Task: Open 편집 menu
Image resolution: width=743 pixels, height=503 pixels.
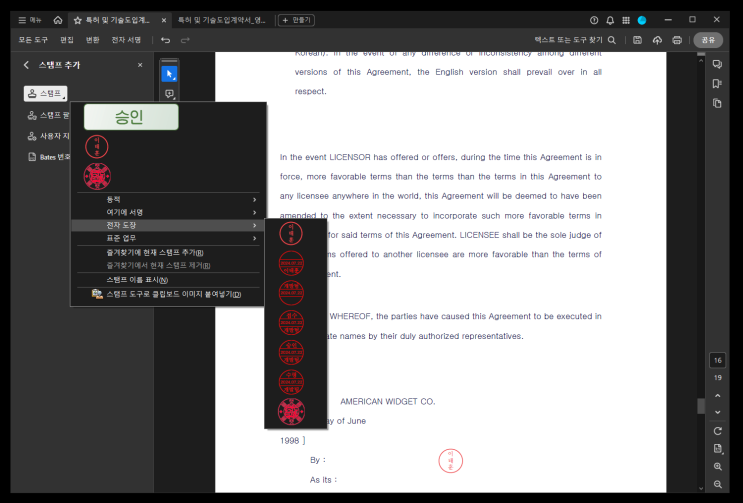Action: (x=67, y=40)
